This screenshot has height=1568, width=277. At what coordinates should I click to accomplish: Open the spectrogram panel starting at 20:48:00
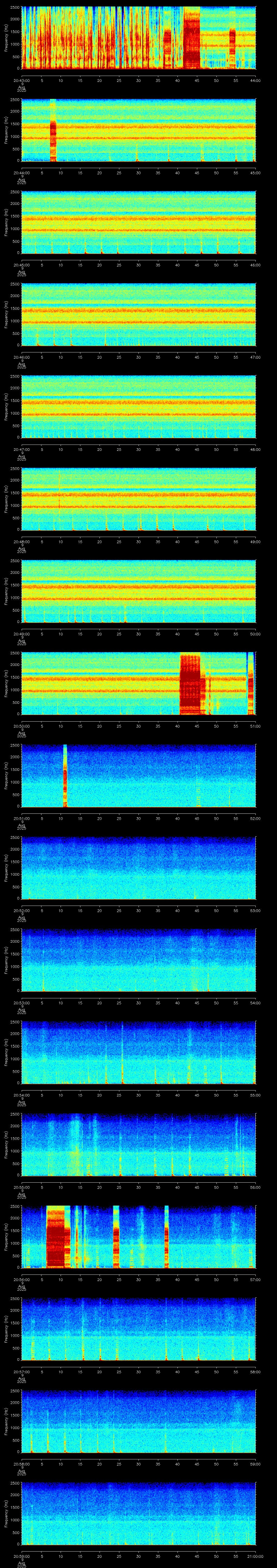click(139, 499)
